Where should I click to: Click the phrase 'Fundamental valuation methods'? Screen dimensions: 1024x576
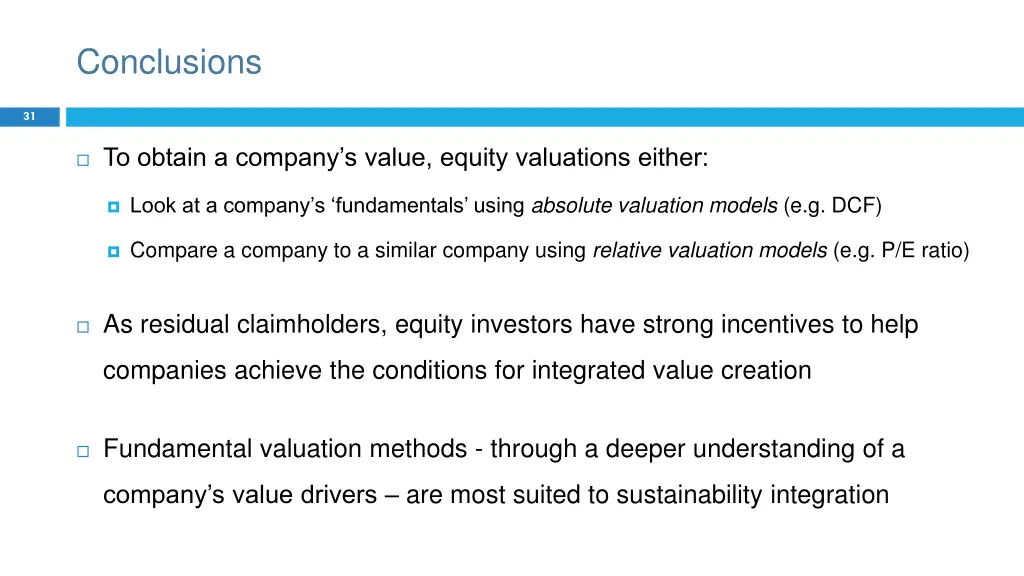click(x=285, y=449)
